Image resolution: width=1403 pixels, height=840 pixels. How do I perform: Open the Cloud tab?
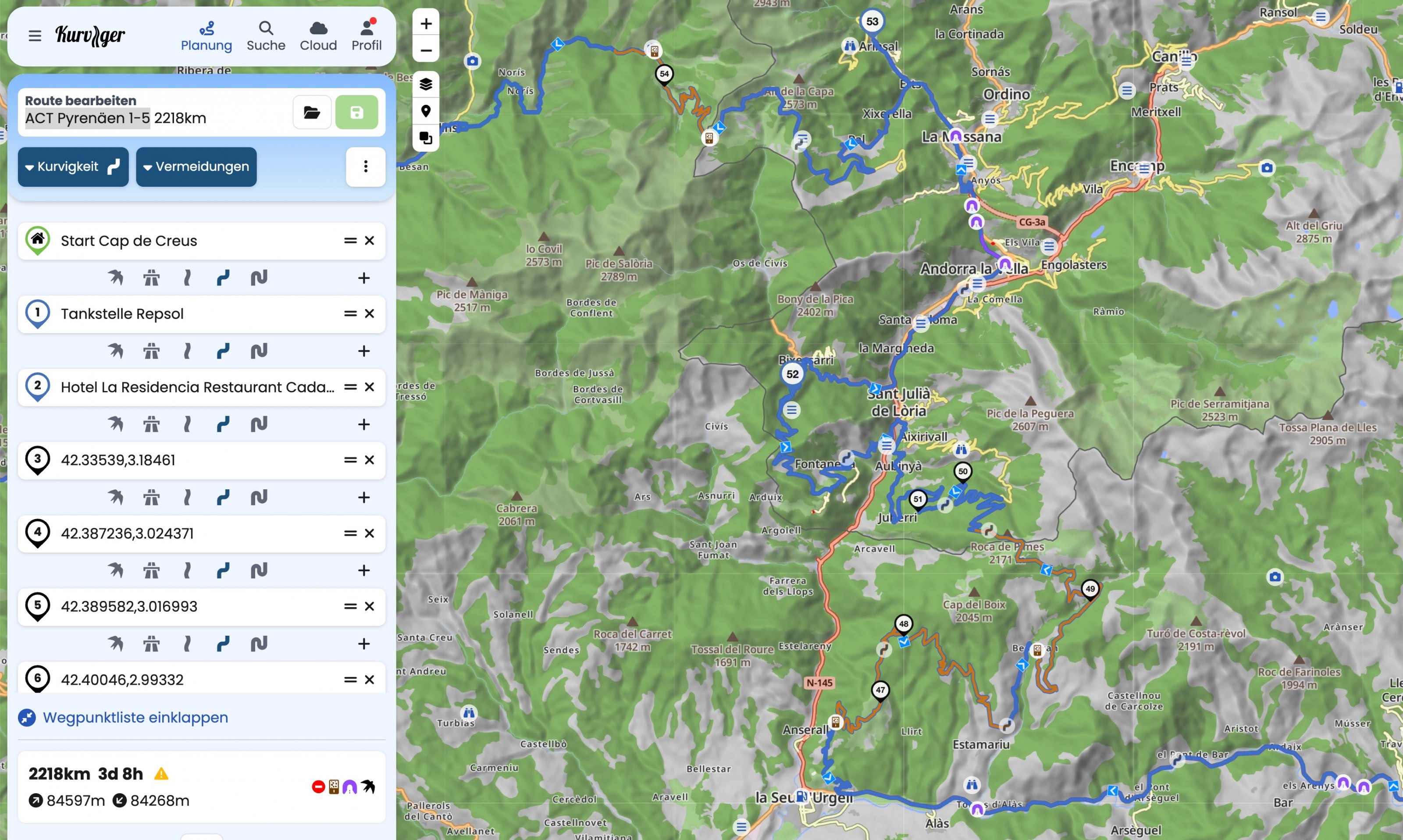click(x=318, y=36)
